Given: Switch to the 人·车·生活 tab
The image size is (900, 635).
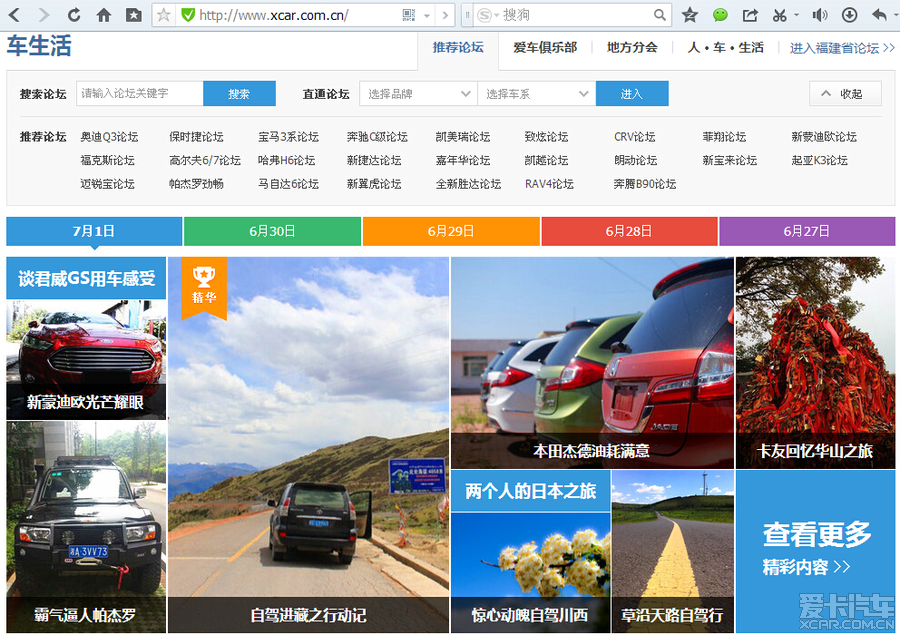Looking at the screenshot, I should coord(726,48).
